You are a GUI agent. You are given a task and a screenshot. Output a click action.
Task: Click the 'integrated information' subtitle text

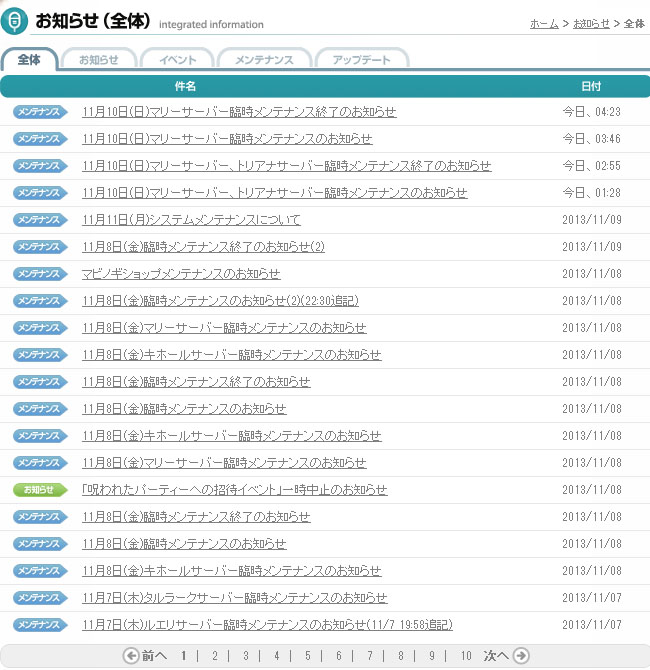tap(211, 25)
